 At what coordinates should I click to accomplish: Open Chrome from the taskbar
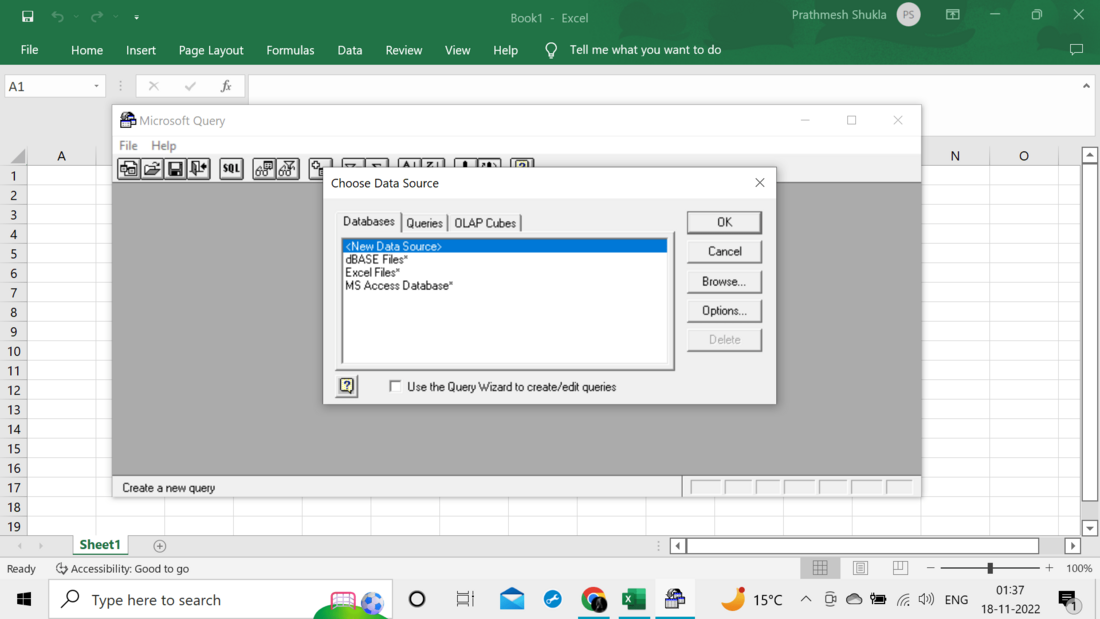593,599
